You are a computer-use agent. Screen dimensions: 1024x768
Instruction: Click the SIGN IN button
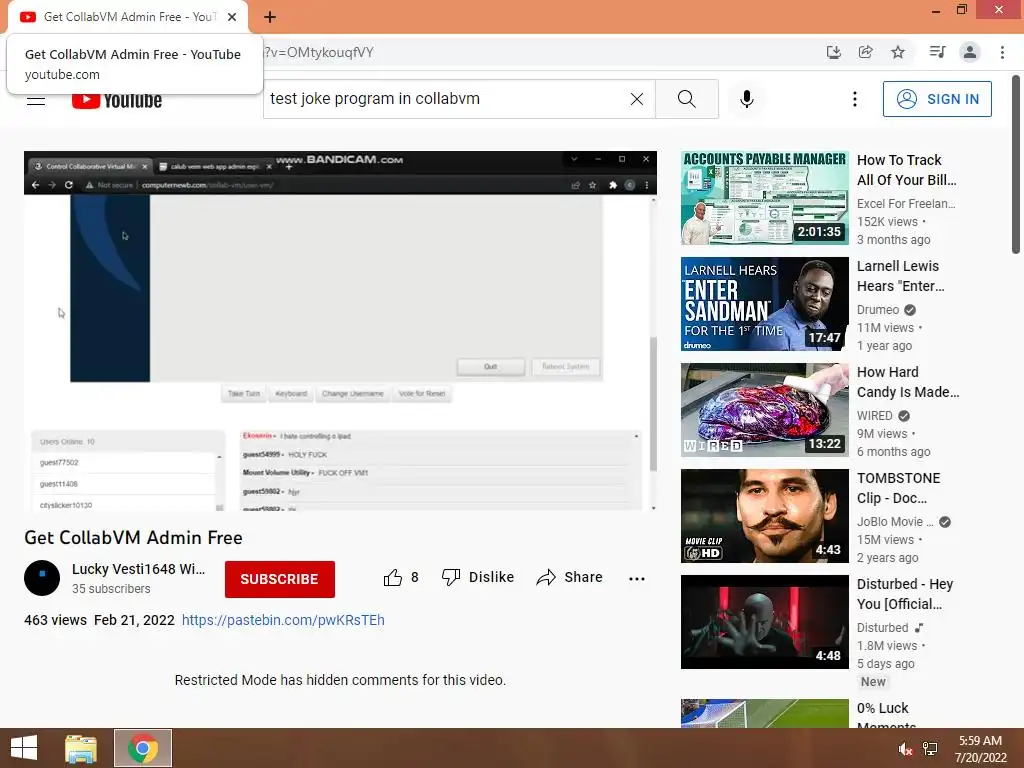point(937,99)
